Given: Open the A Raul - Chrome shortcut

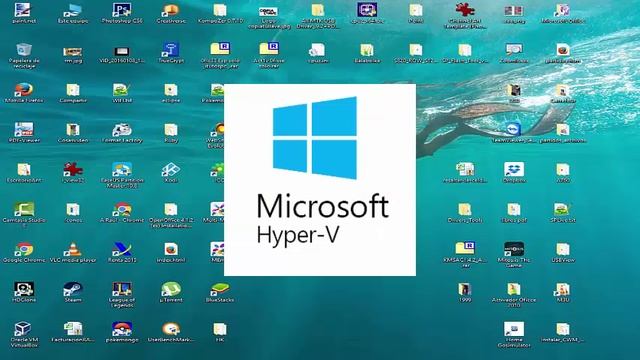Looking at the screenshot, I should coord(122,212).
